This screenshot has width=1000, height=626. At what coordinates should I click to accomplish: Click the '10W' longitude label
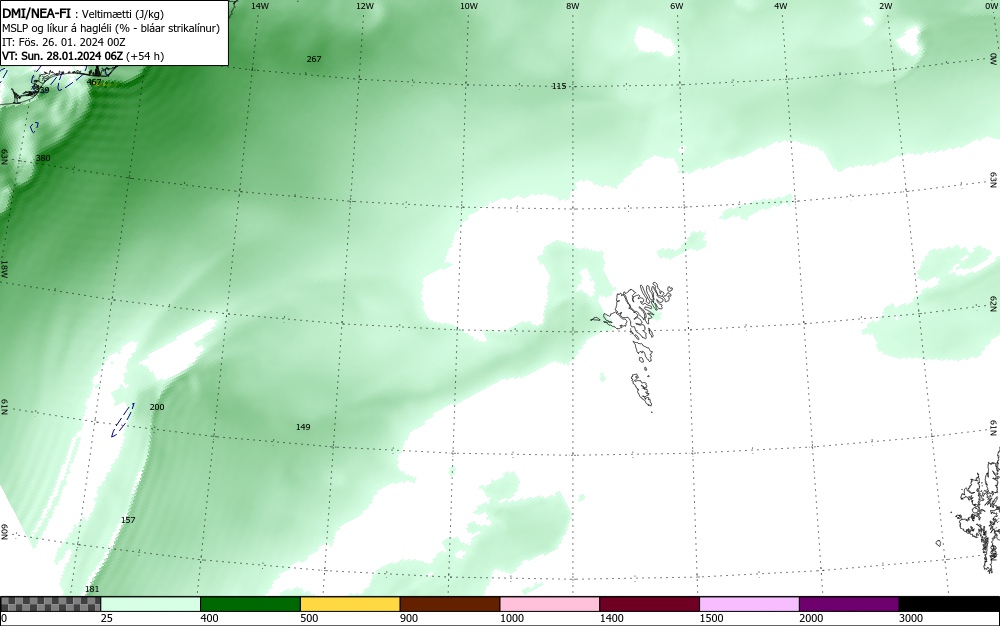click(x=469, y=6)
